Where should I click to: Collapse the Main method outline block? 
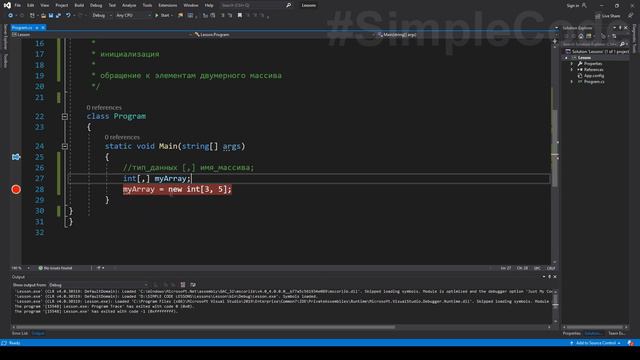click(64, 146)
